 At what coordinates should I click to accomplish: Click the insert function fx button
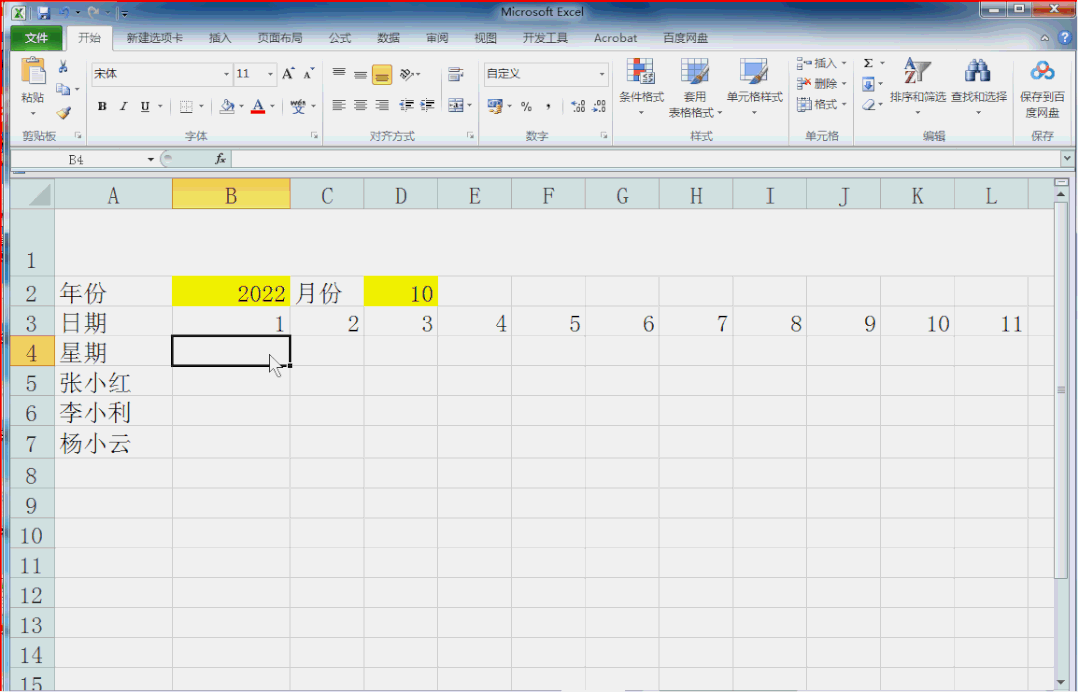point(220,159)
